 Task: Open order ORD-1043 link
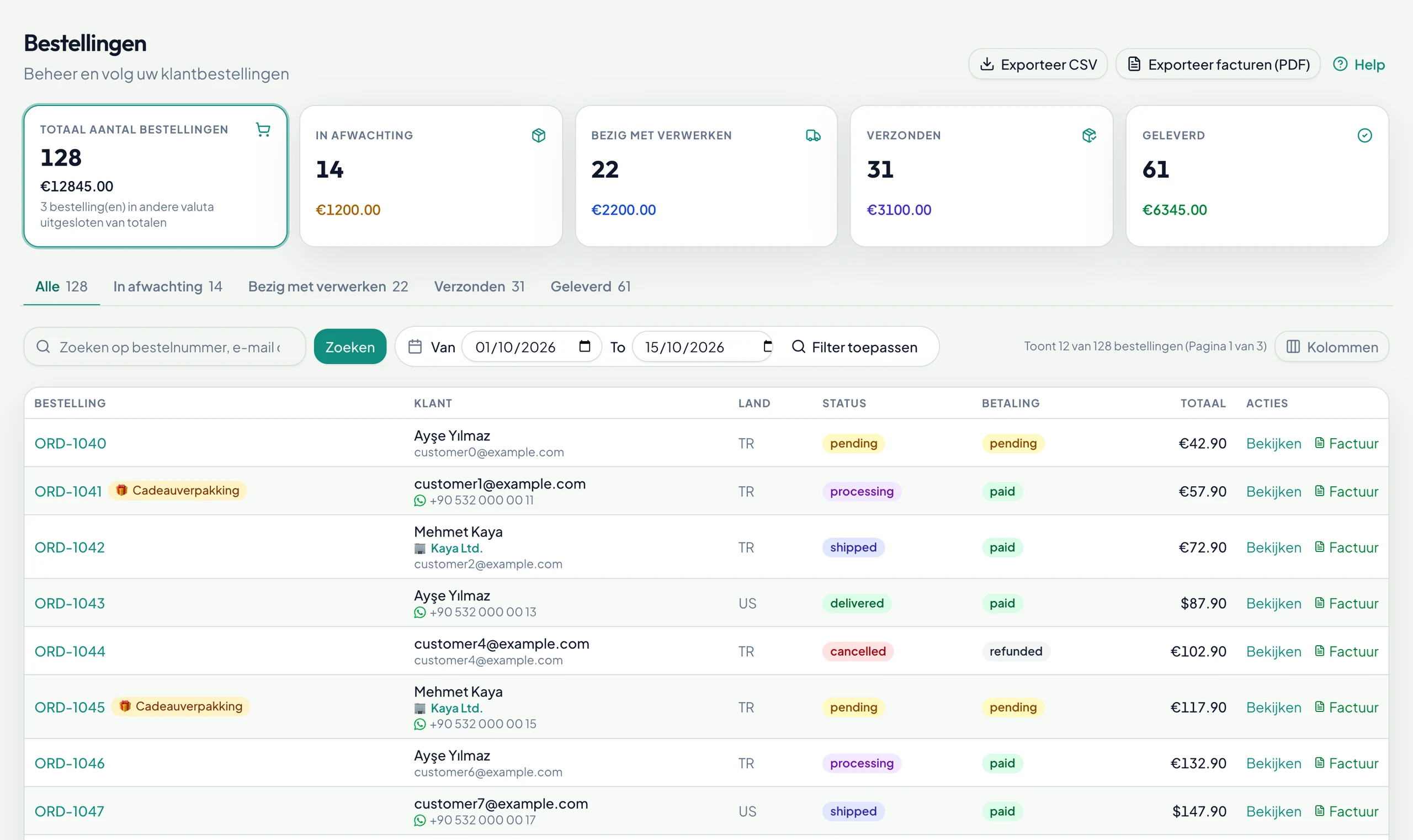70,603
